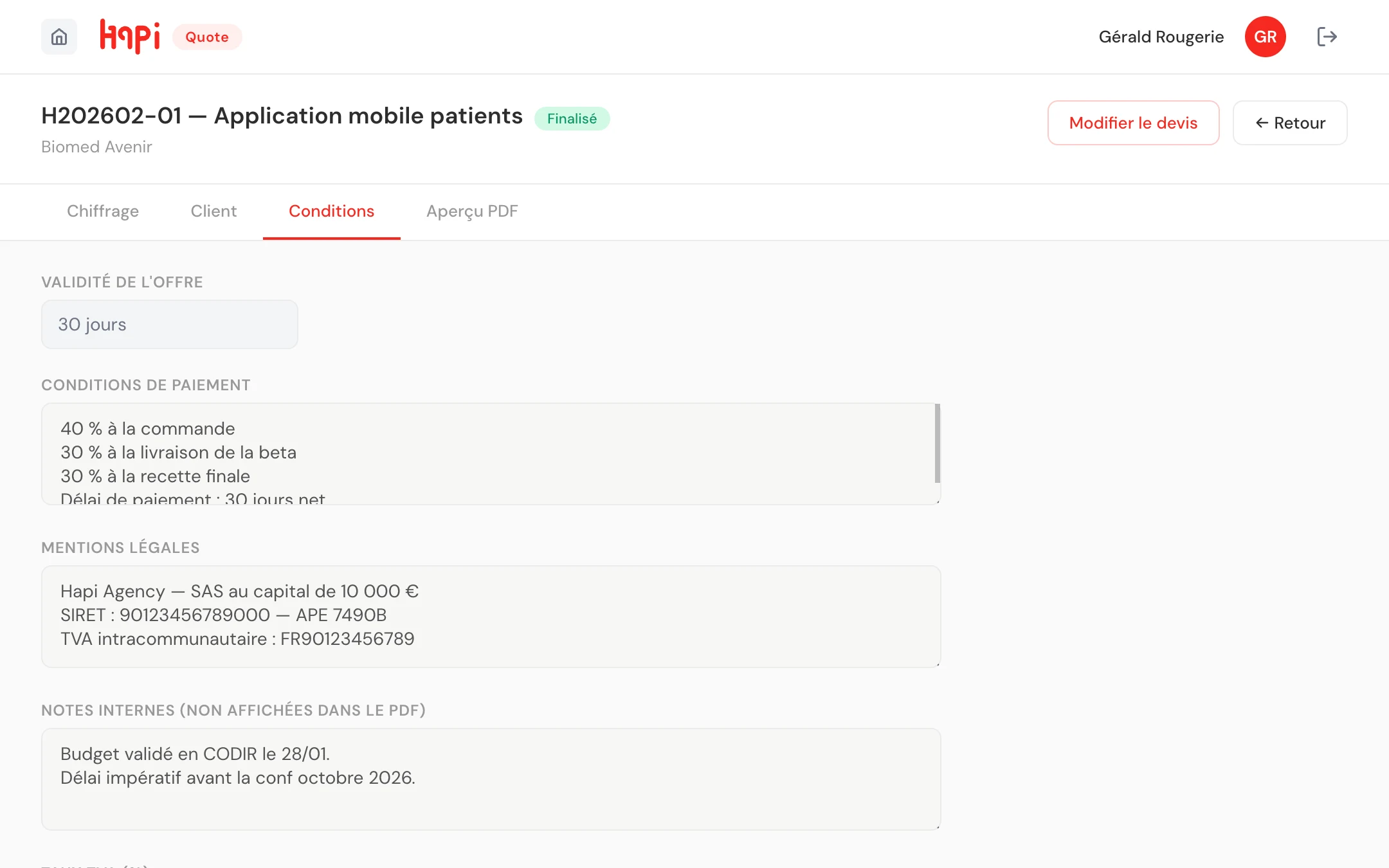Image resolution: width=1389 pixels, height=868 pixels.
Task: Click Modifier le devis button
Action: point(1133,123)
